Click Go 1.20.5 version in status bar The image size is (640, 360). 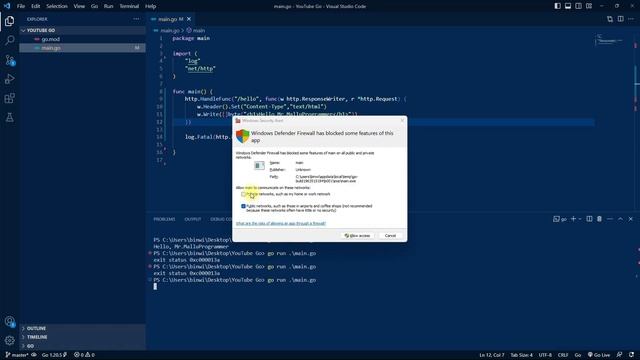[54, 355]
